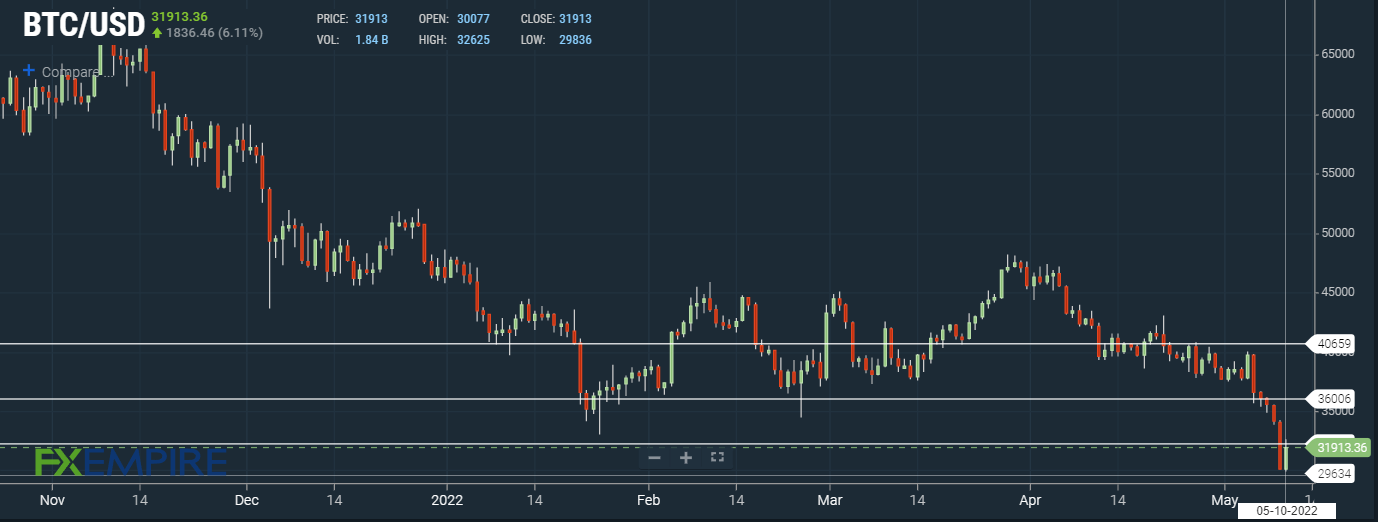Toggle fullscreen chart view icon
1378x522 pixels.
pos(717,458)
